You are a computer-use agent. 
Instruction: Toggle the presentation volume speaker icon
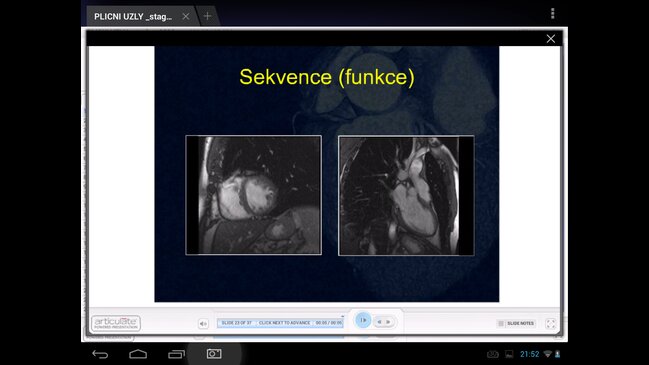point(203,324)
